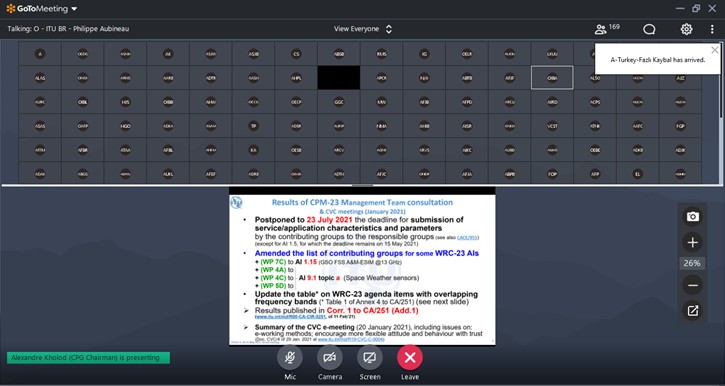Screen dimensions: 725x386
Task: Click the participant grid scrollbar
Action: click(x=720, y=79)
